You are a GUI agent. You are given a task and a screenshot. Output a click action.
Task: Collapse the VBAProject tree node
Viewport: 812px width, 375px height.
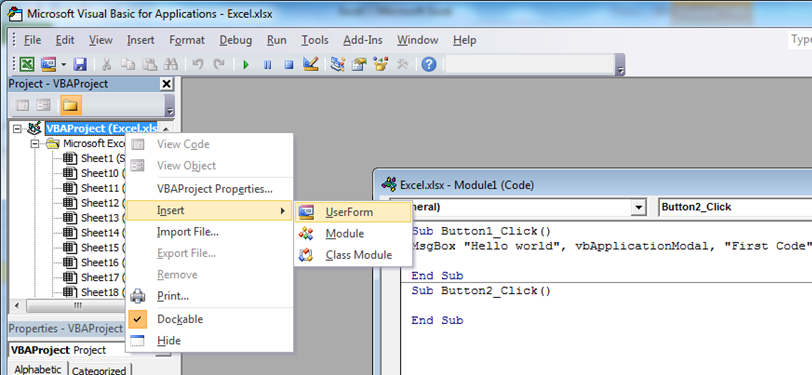[17, 128]
